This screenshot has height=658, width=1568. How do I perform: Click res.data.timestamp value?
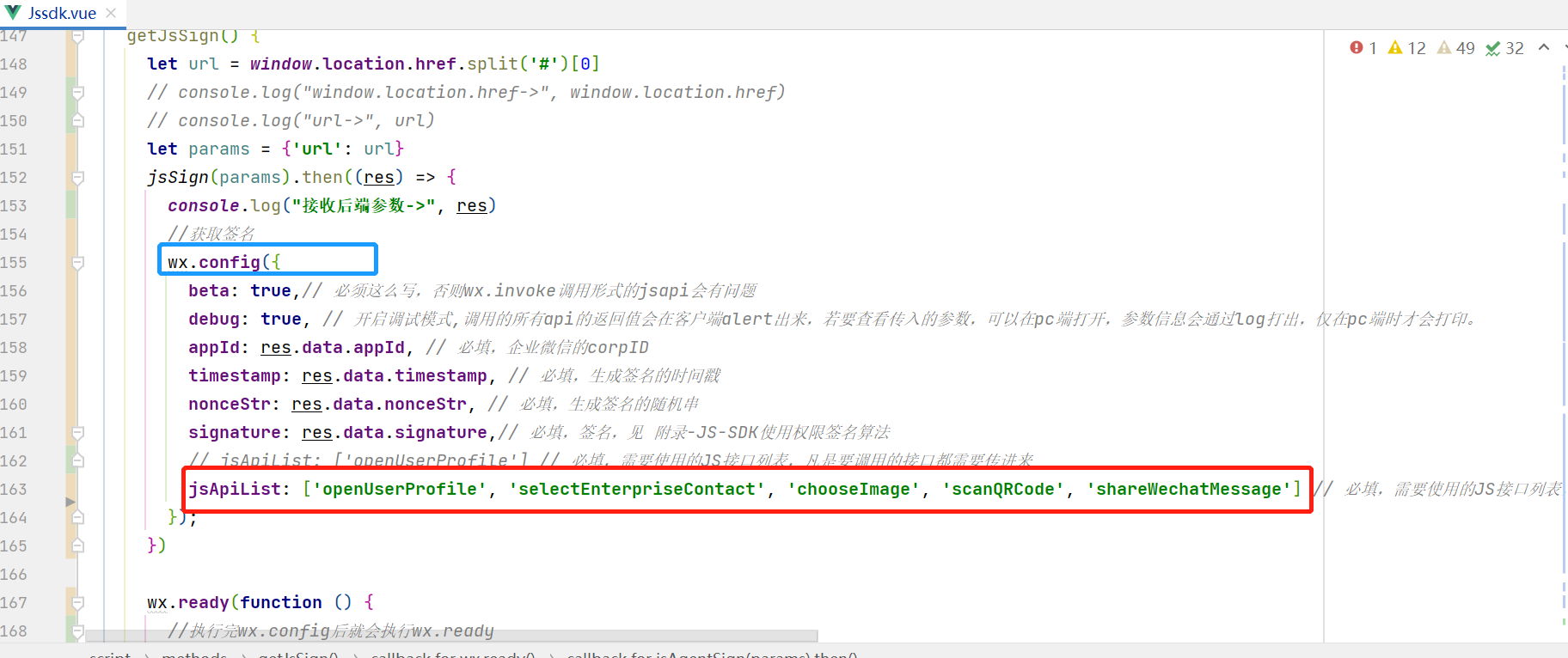[x=395, y=375]
